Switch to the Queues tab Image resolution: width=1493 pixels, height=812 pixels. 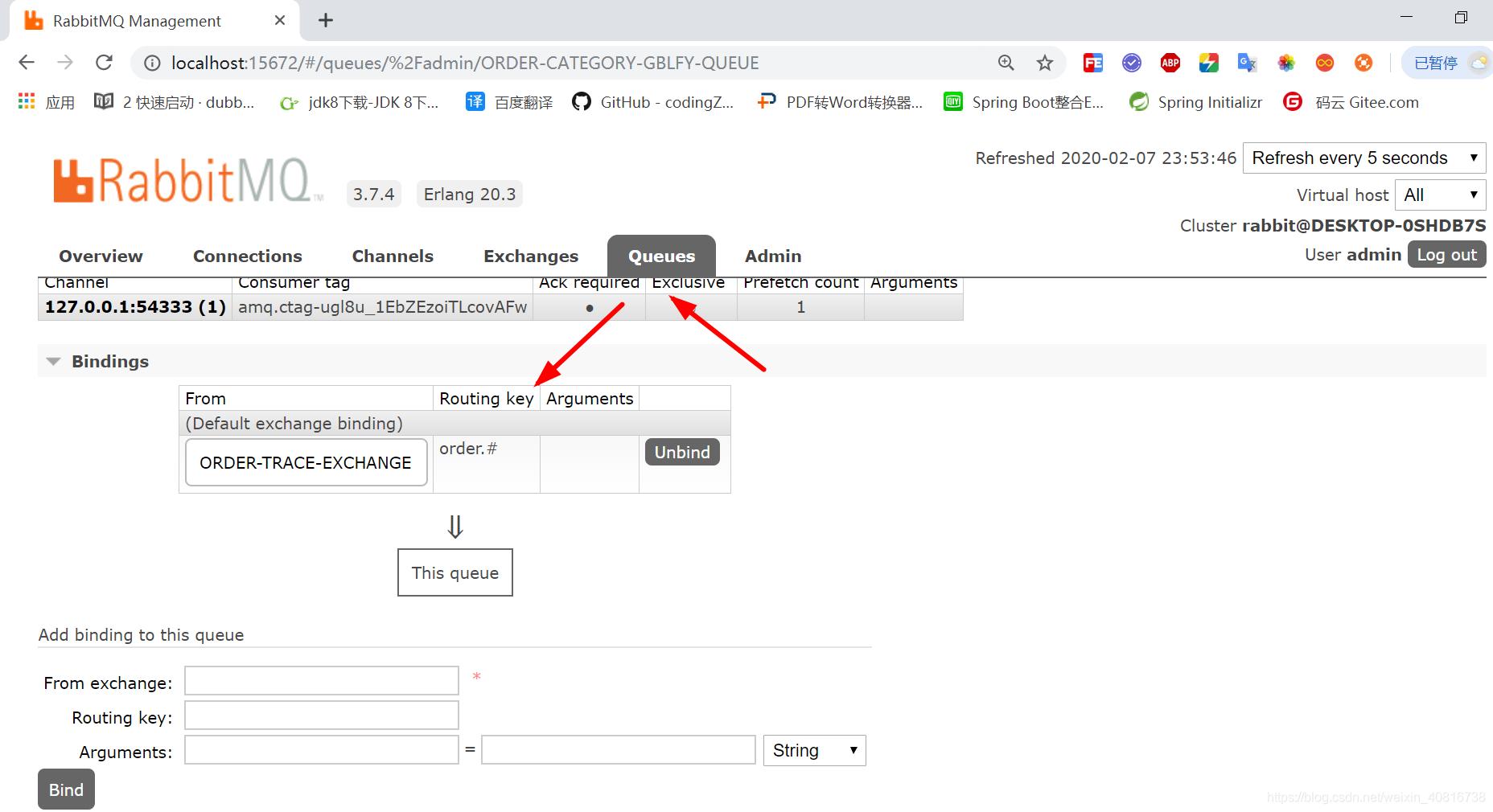661,256
